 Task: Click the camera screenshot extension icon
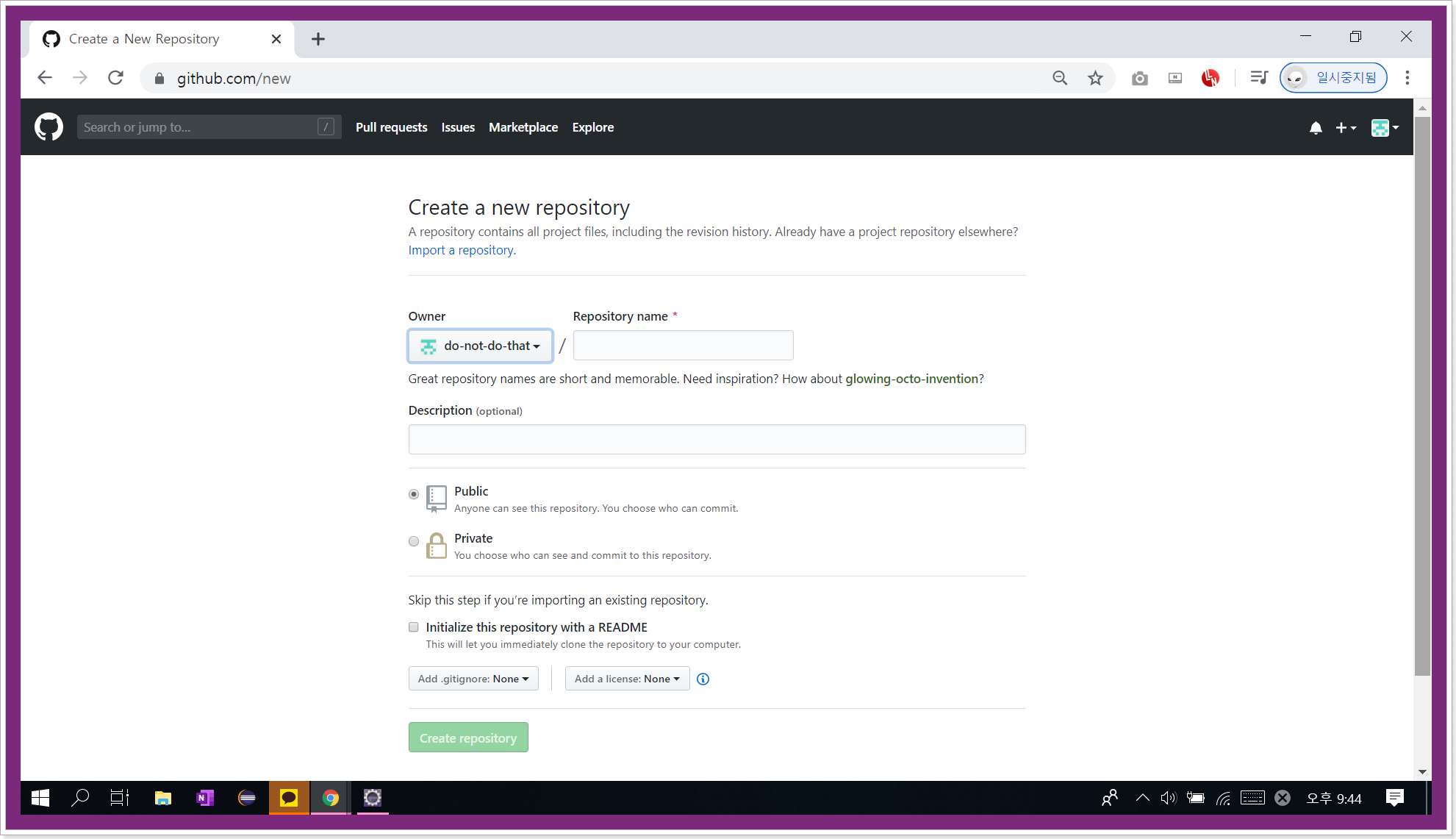(1139, 78)
